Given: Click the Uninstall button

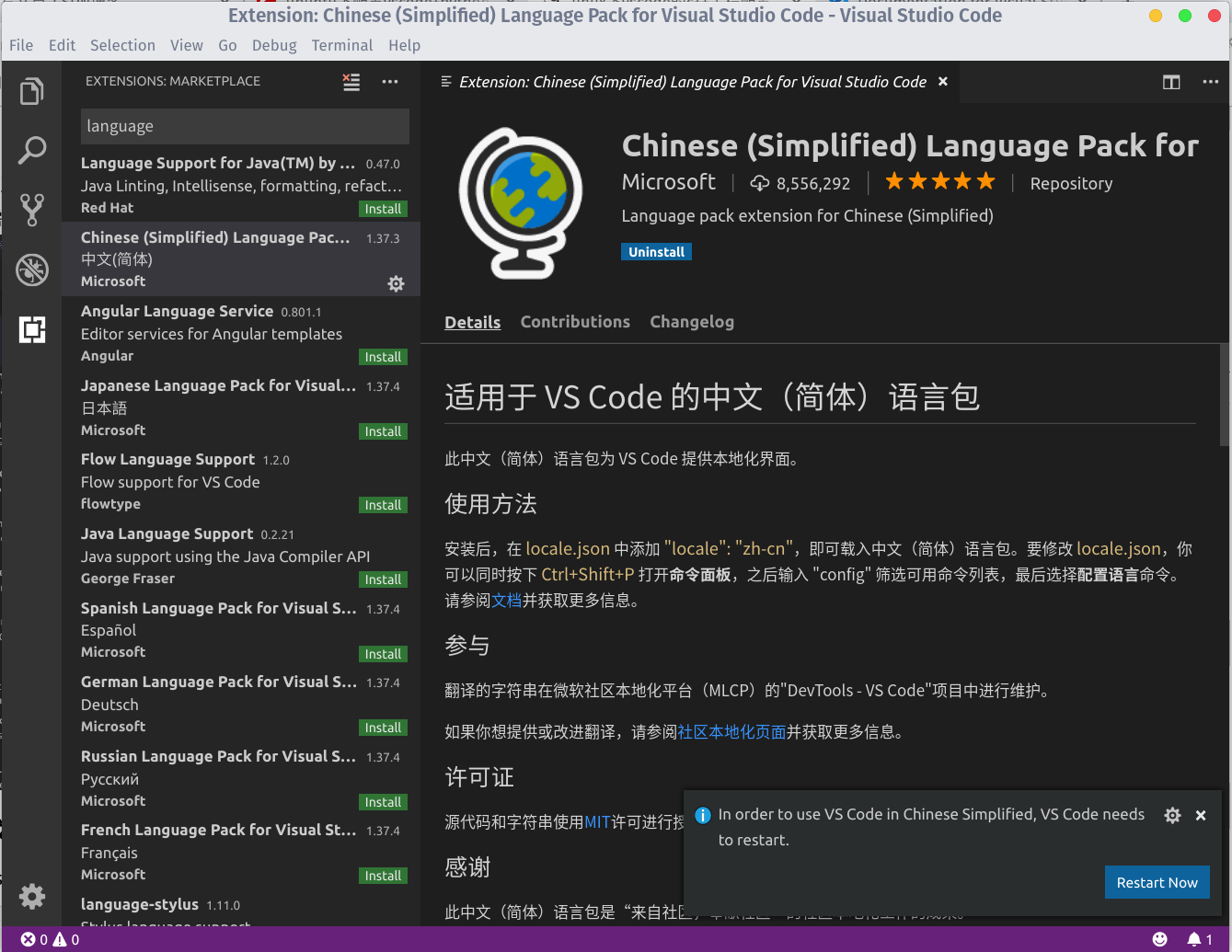Looking at the screenshot, I should 657,252.
